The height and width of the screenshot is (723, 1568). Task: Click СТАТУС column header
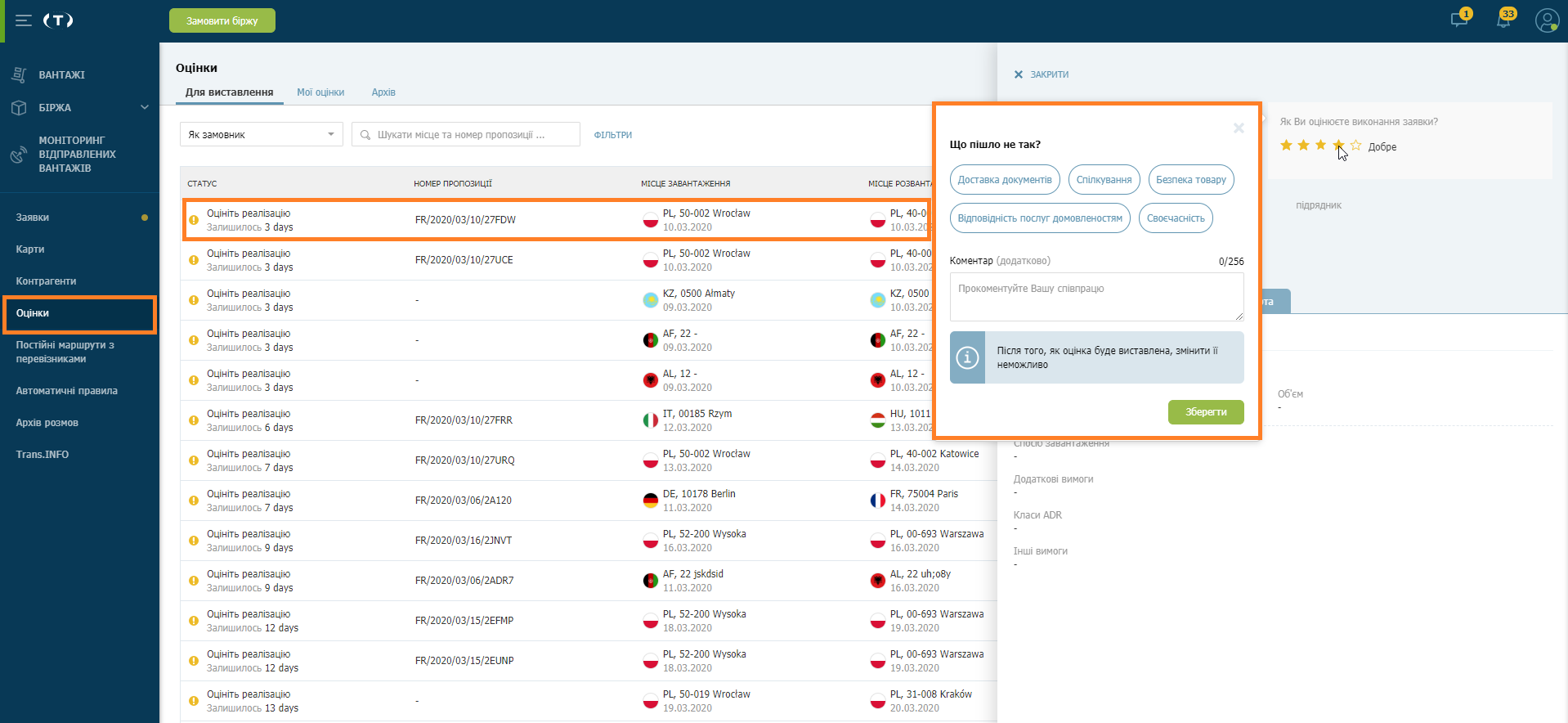[x=202, y=184]
